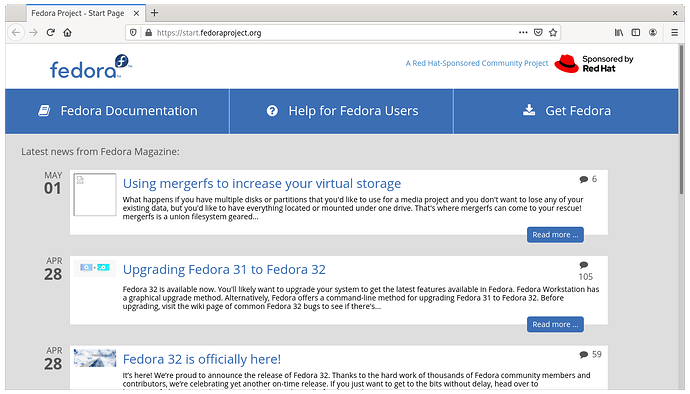Open the Library bookmarks and history icon

coord(619,33)
